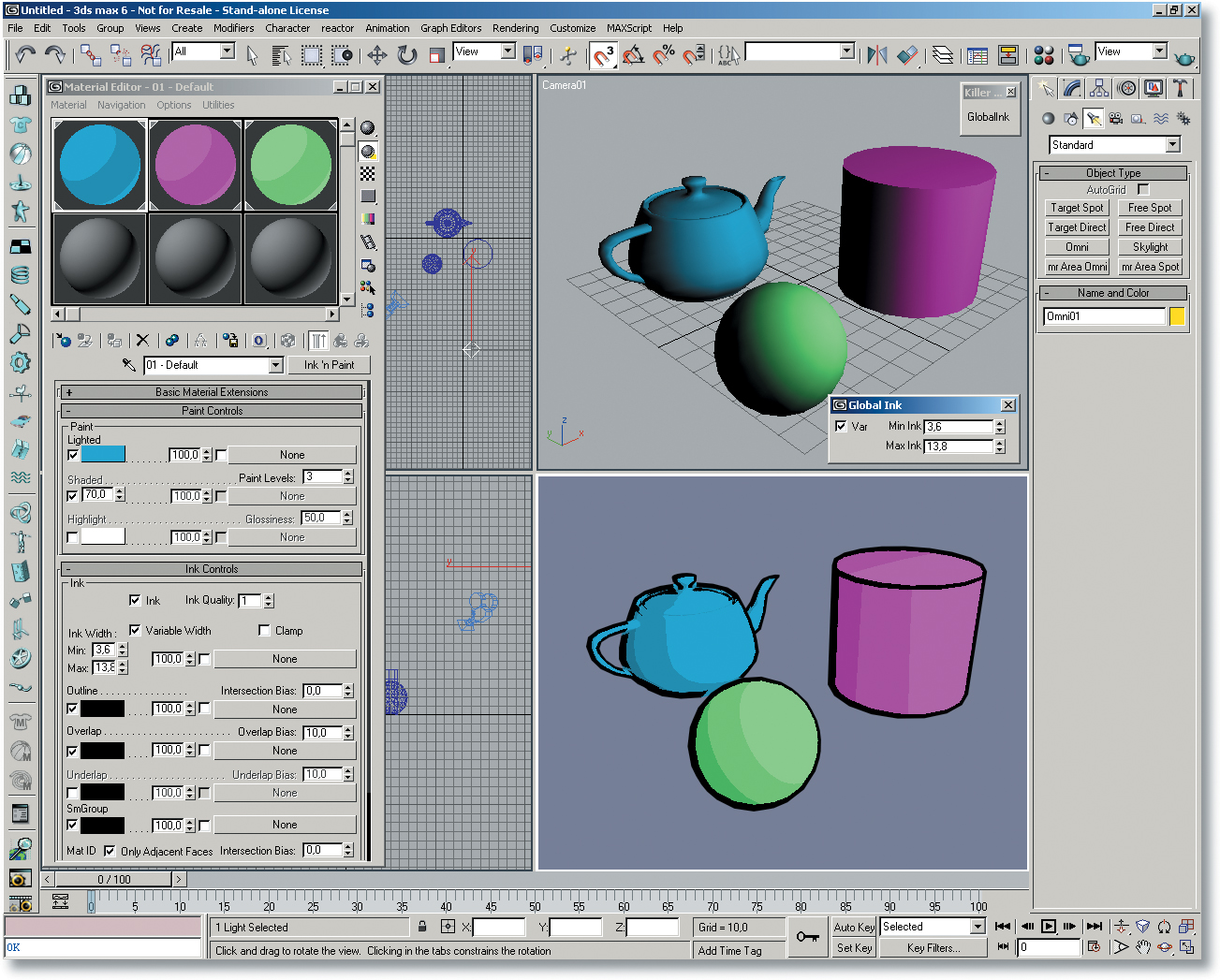The height and width of the screenshot is (980, 1220).
Task: Delete material with the X icon
Action: point(142,341)
